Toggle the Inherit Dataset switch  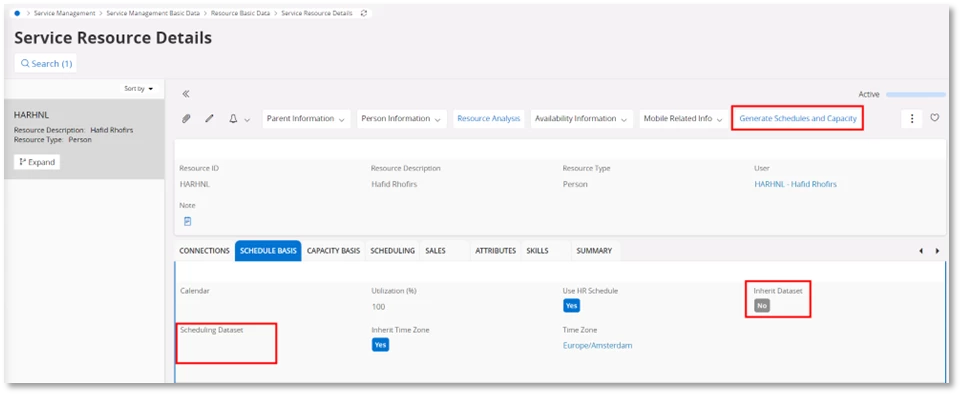tap(762, 305)
